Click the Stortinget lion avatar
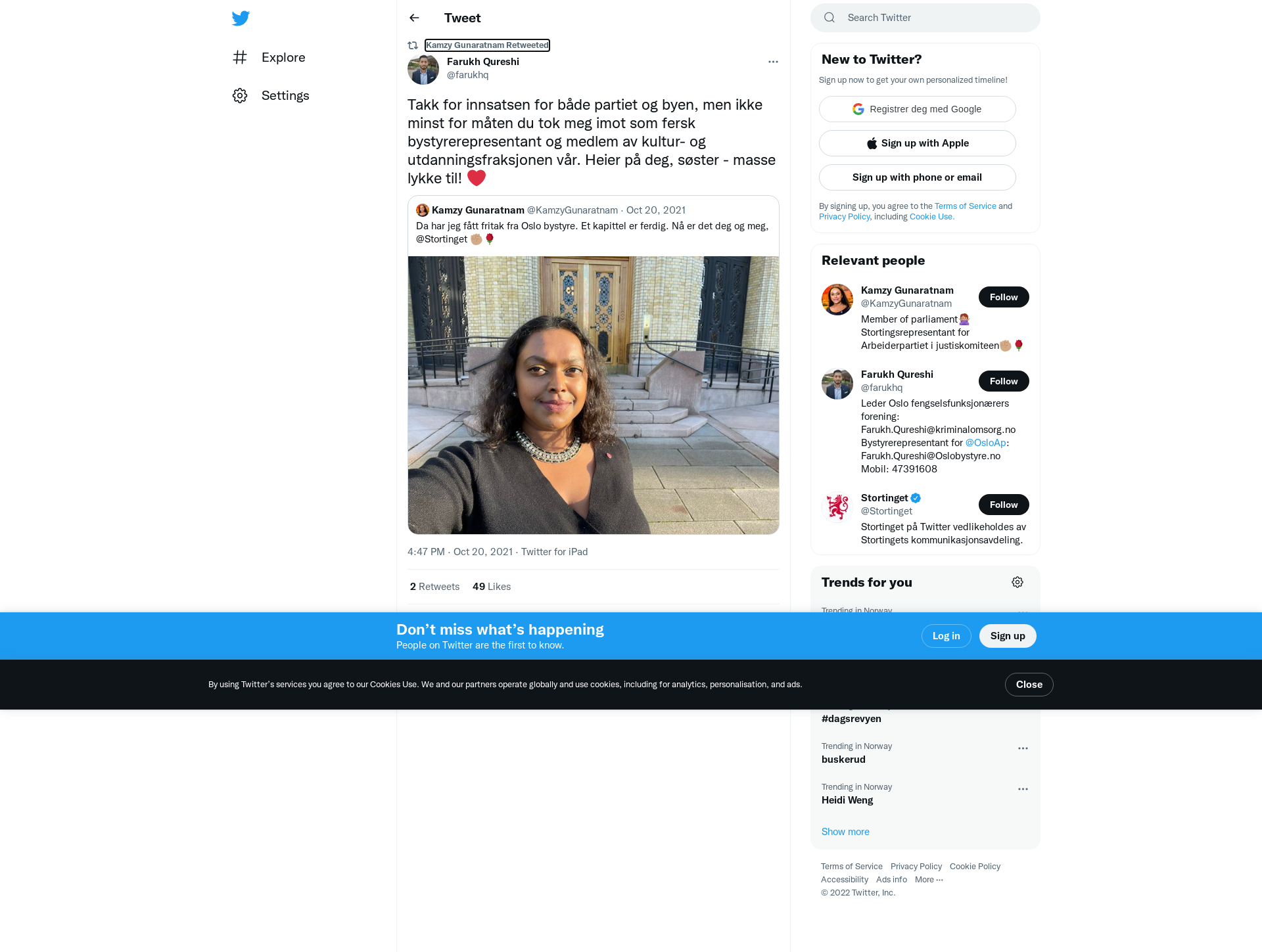 coord(837,507)
